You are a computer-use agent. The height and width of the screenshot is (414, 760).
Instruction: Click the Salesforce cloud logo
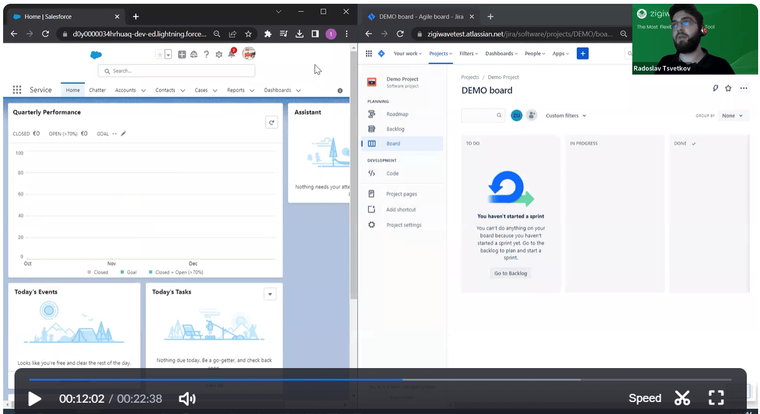pos(96,55)
